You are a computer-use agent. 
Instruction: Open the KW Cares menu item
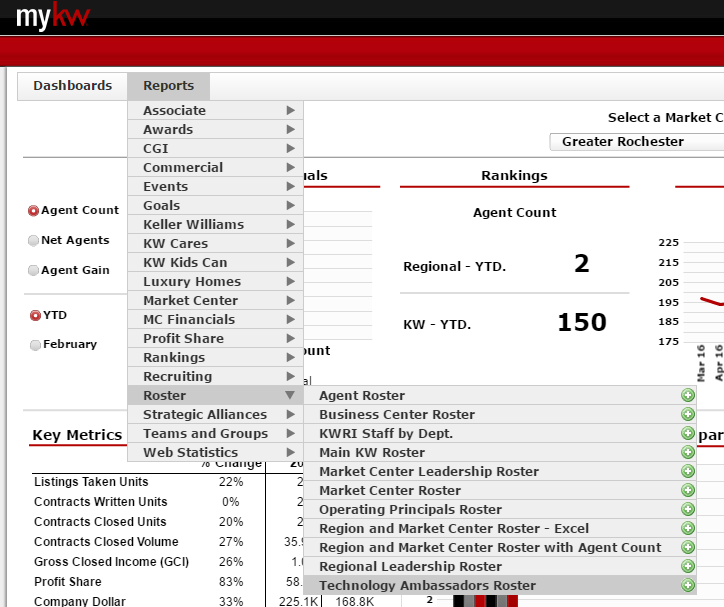click(x=215, y=243)
